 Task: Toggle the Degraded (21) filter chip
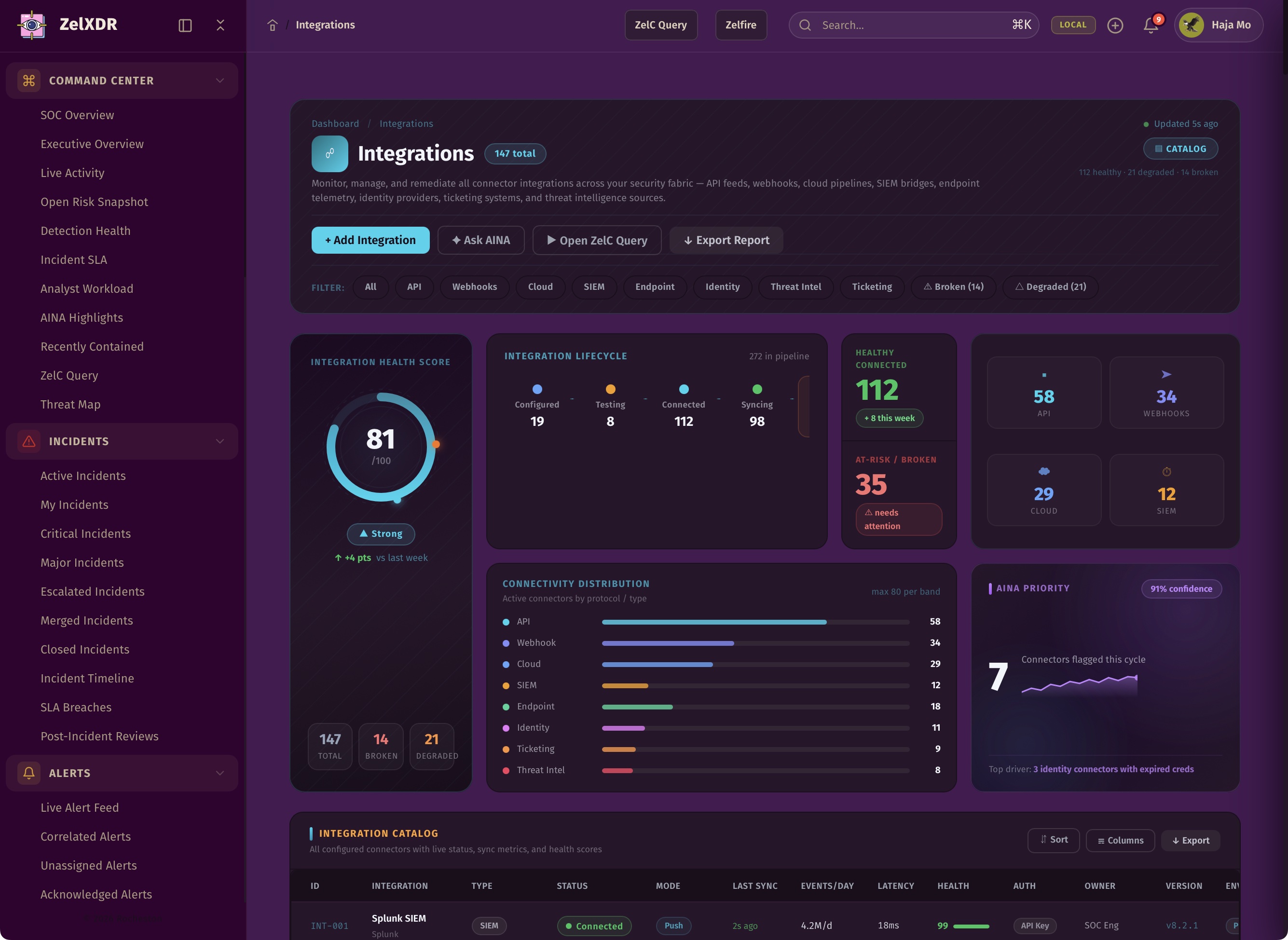coord(1050,287)
